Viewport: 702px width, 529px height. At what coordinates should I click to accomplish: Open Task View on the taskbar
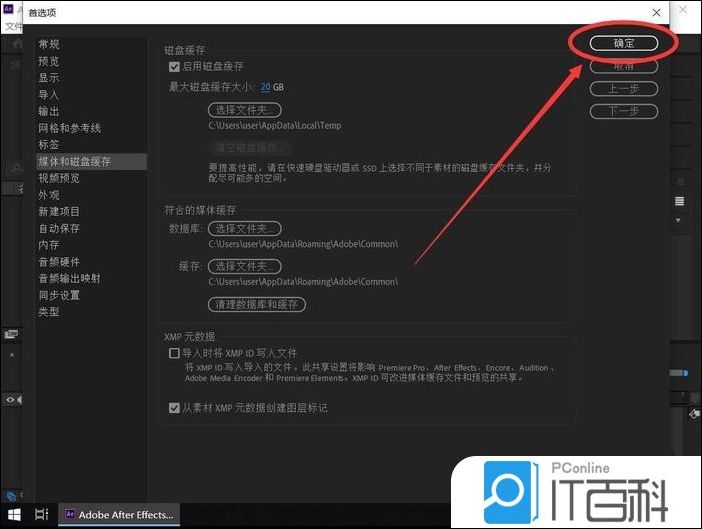click(x=41, y=515)
